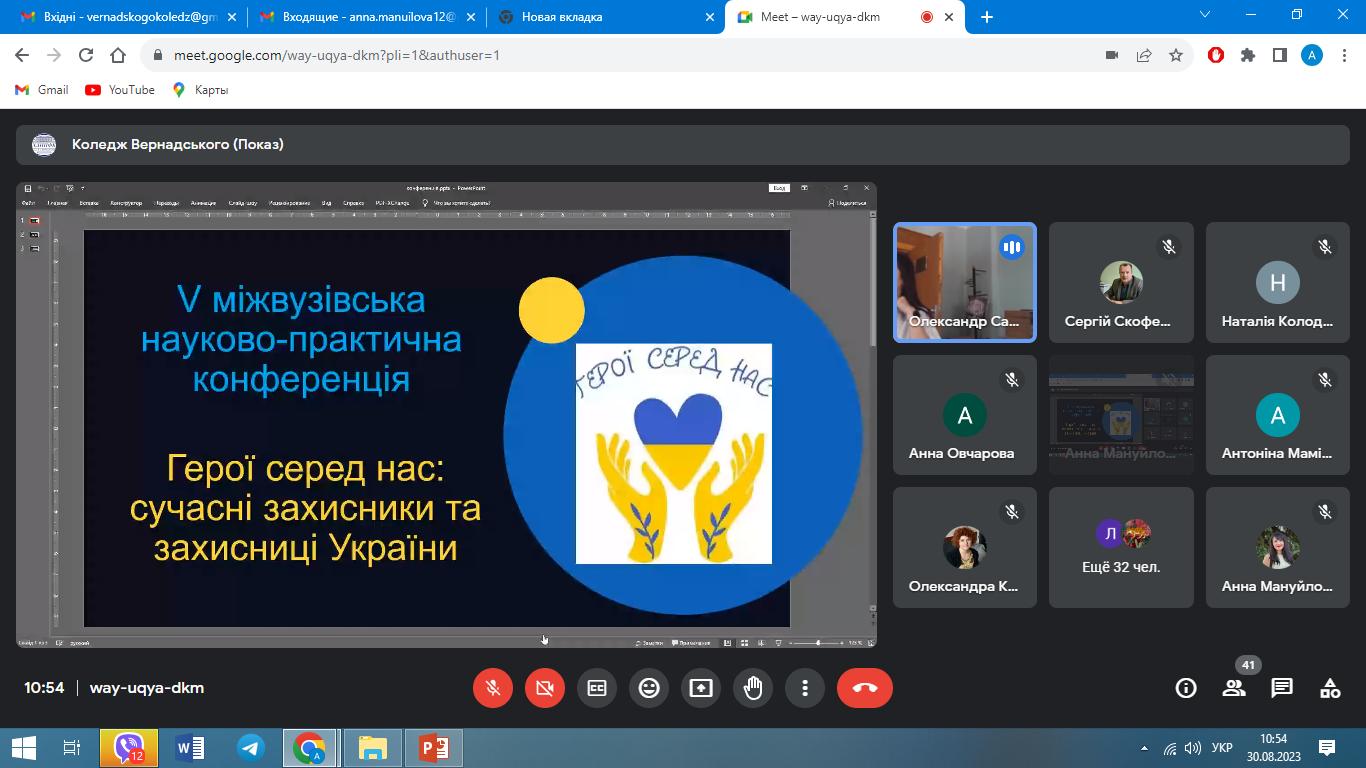Open volume control in system tray
Image resolution: width=1366 pixels, height=768 pixels.
point(1193,748)
